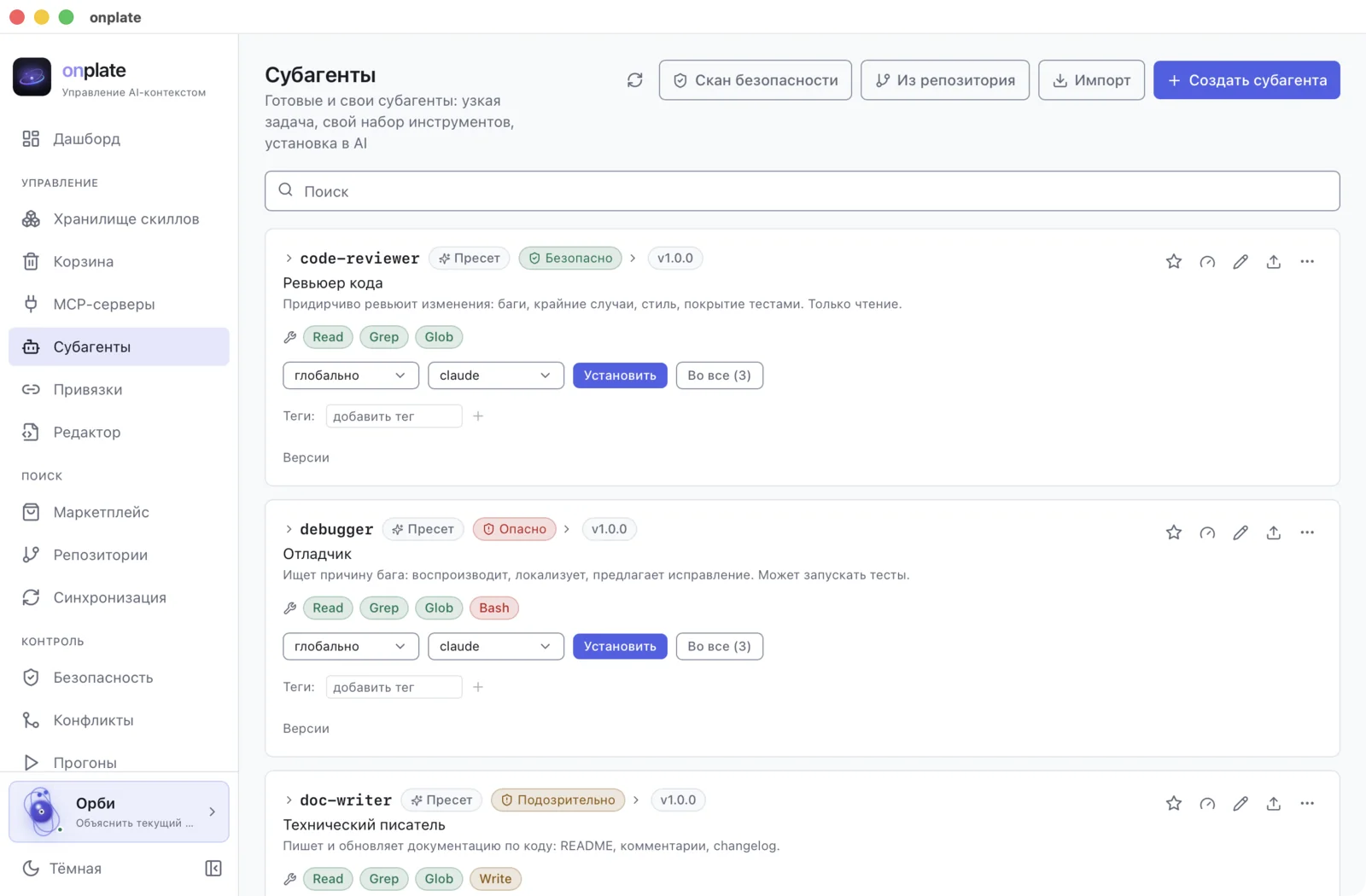Open Дашборд in the sidebar
This screenshot has height=896, width=1366.
point(119,139)
